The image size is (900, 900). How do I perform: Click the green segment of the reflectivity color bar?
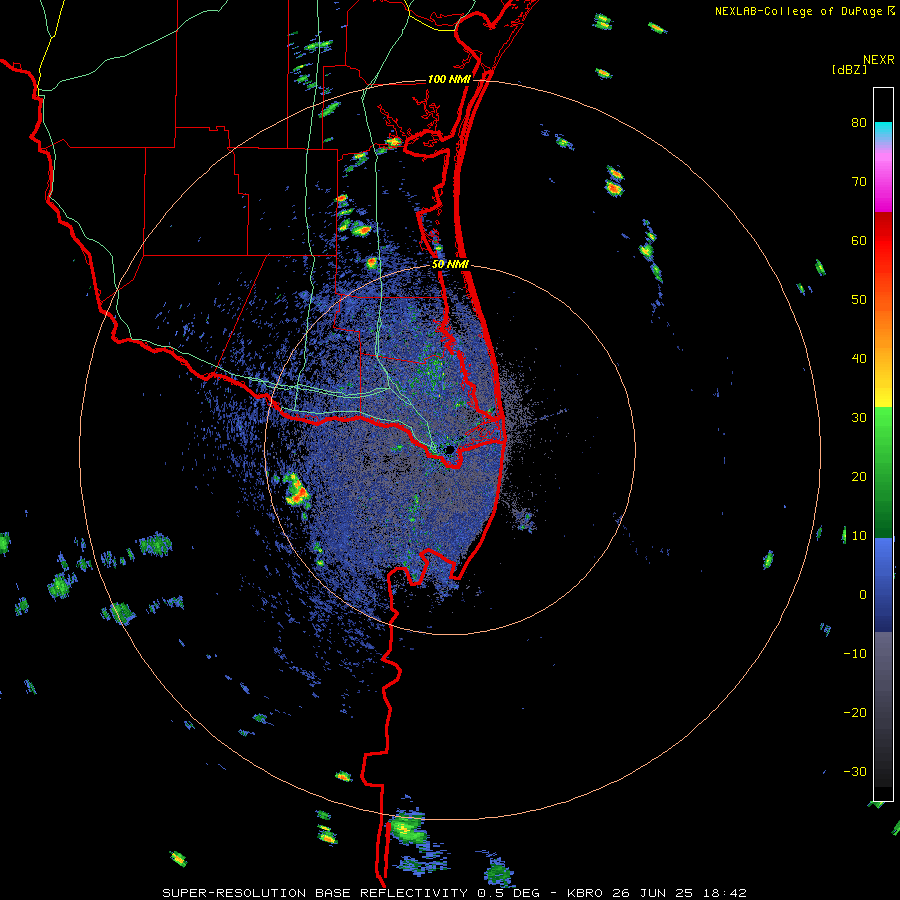tap(883, 472)
